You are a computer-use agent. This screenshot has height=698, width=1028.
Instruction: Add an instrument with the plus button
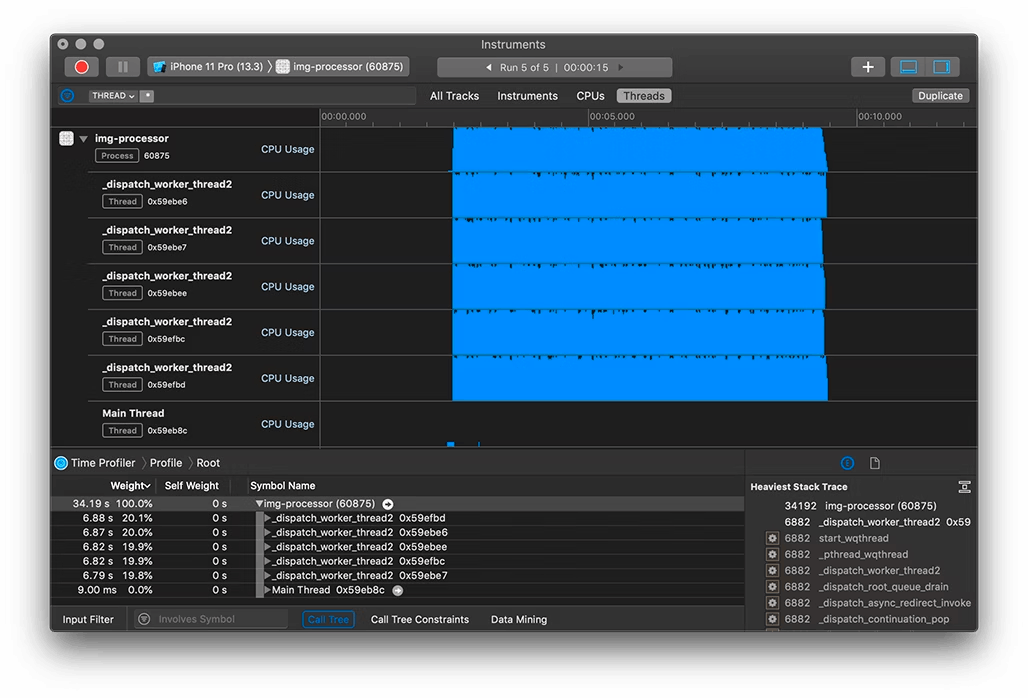867,67
